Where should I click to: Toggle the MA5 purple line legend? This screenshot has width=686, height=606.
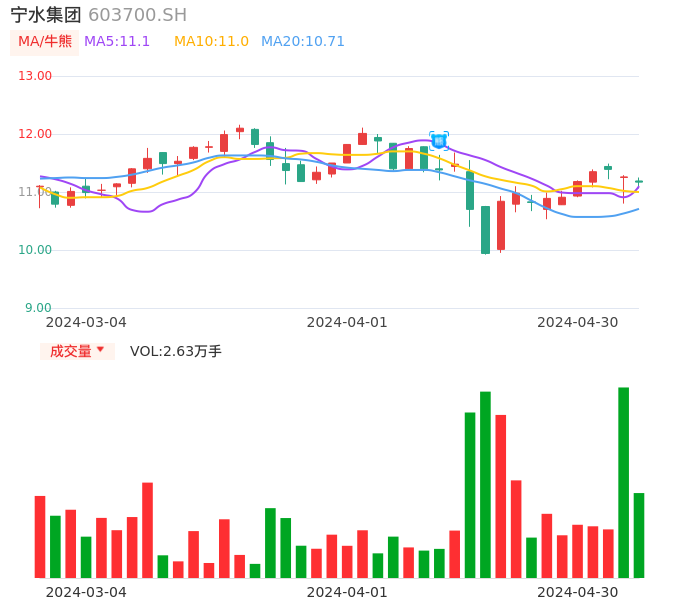click(x=117, y=42)
